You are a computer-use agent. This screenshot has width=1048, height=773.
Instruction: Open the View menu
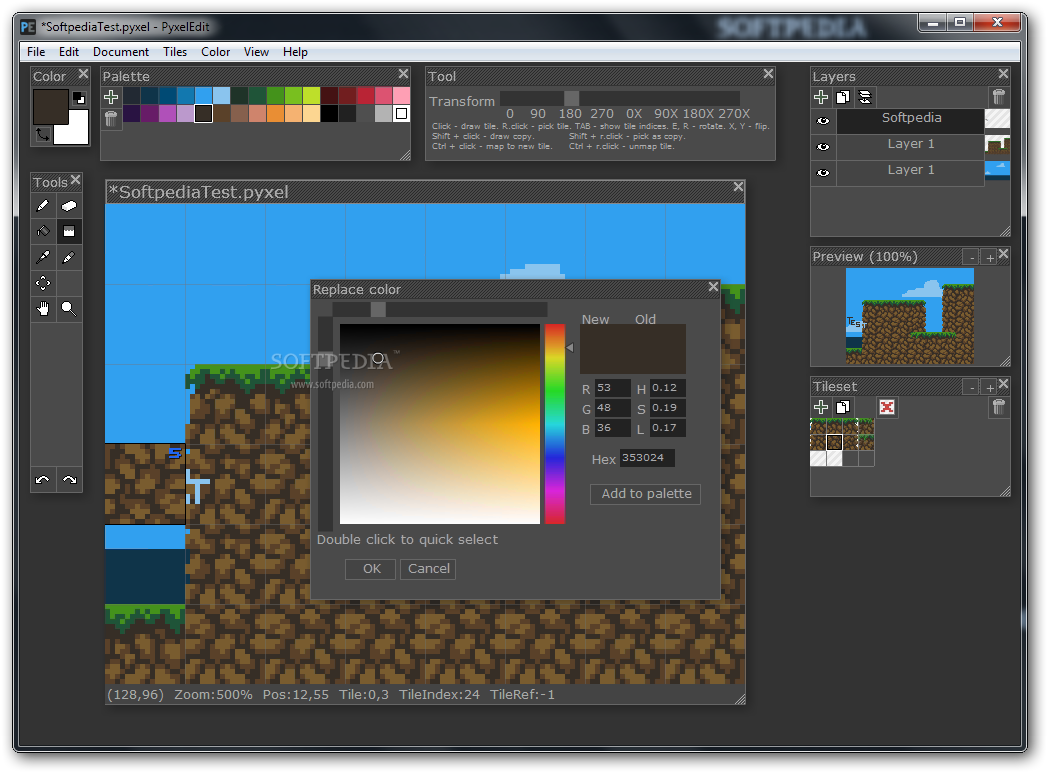256,51
